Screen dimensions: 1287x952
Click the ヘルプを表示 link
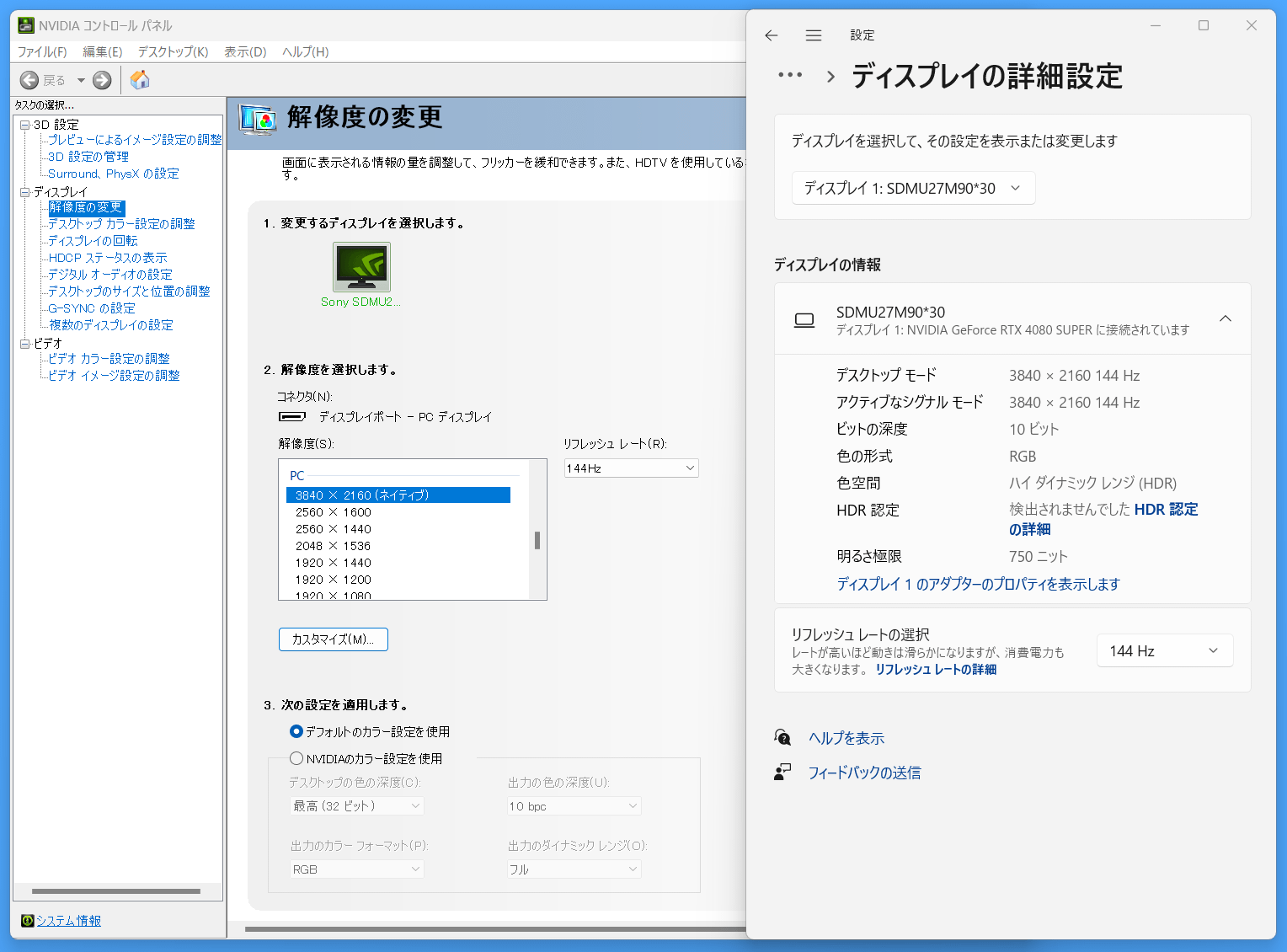point(846,738)
